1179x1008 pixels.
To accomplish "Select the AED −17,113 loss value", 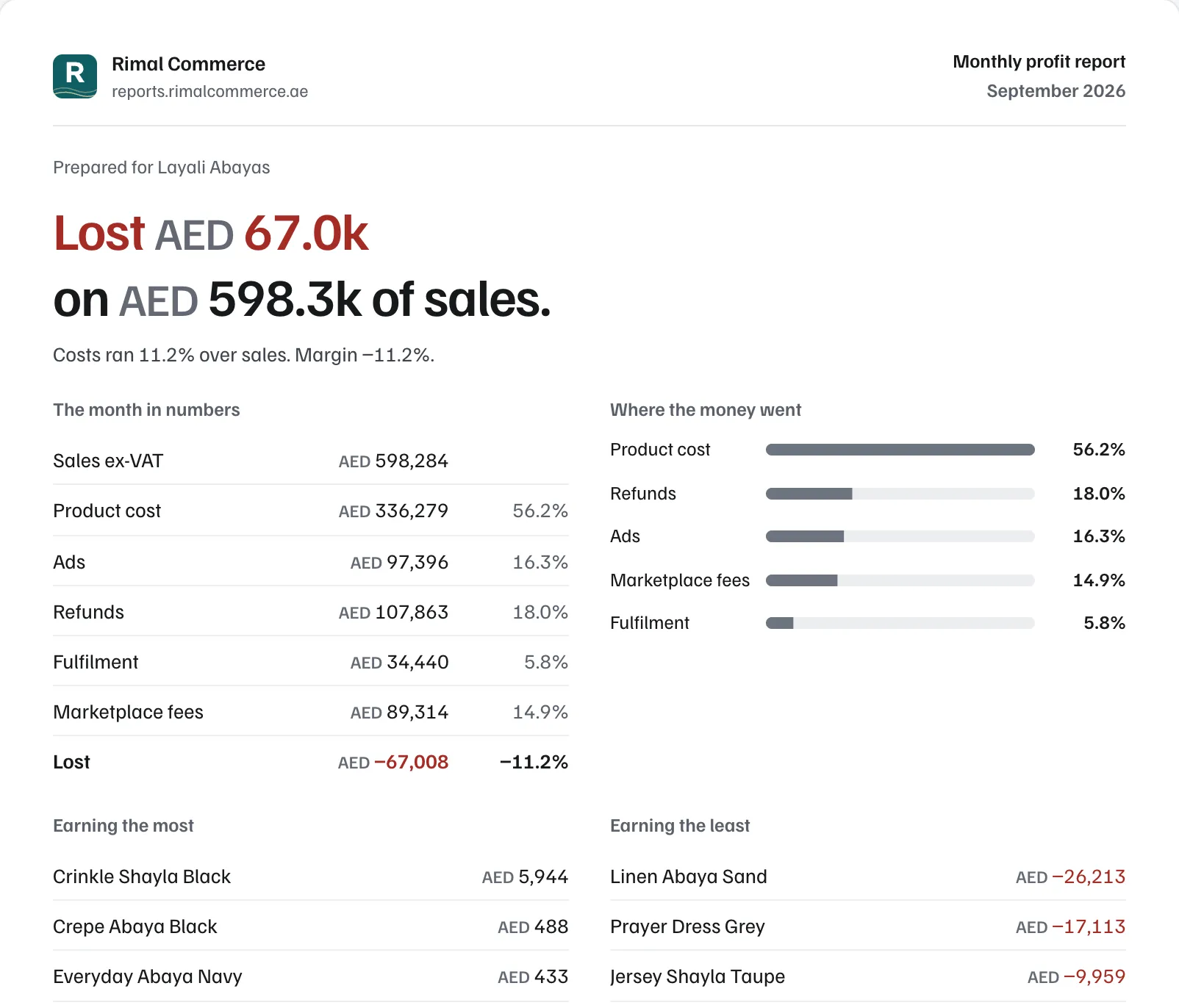I will (x=1070, y=927).
